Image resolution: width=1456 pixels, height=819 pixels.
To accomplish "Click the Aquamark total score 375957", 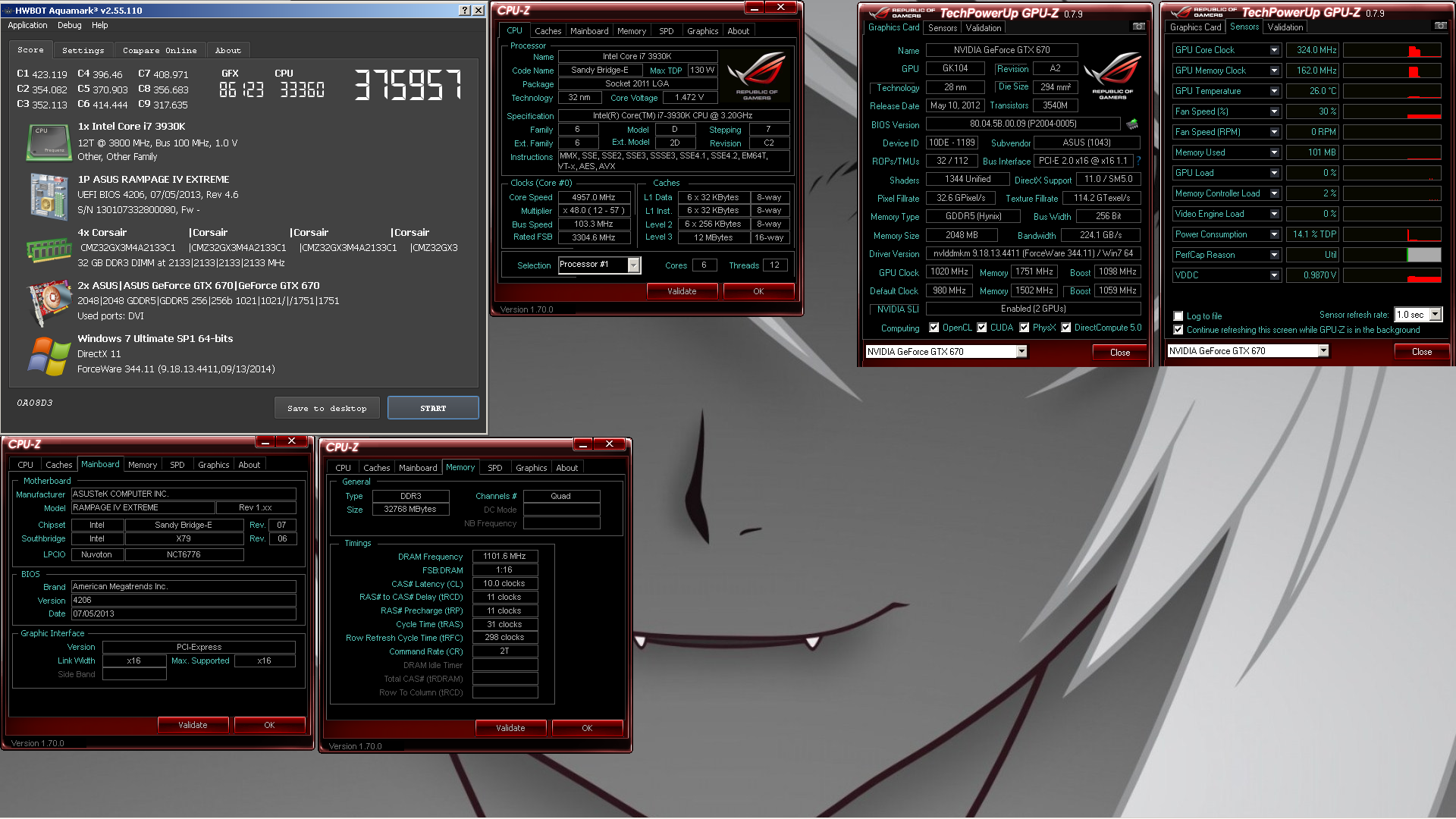I will pyautogui.click(x=408, y=85).
